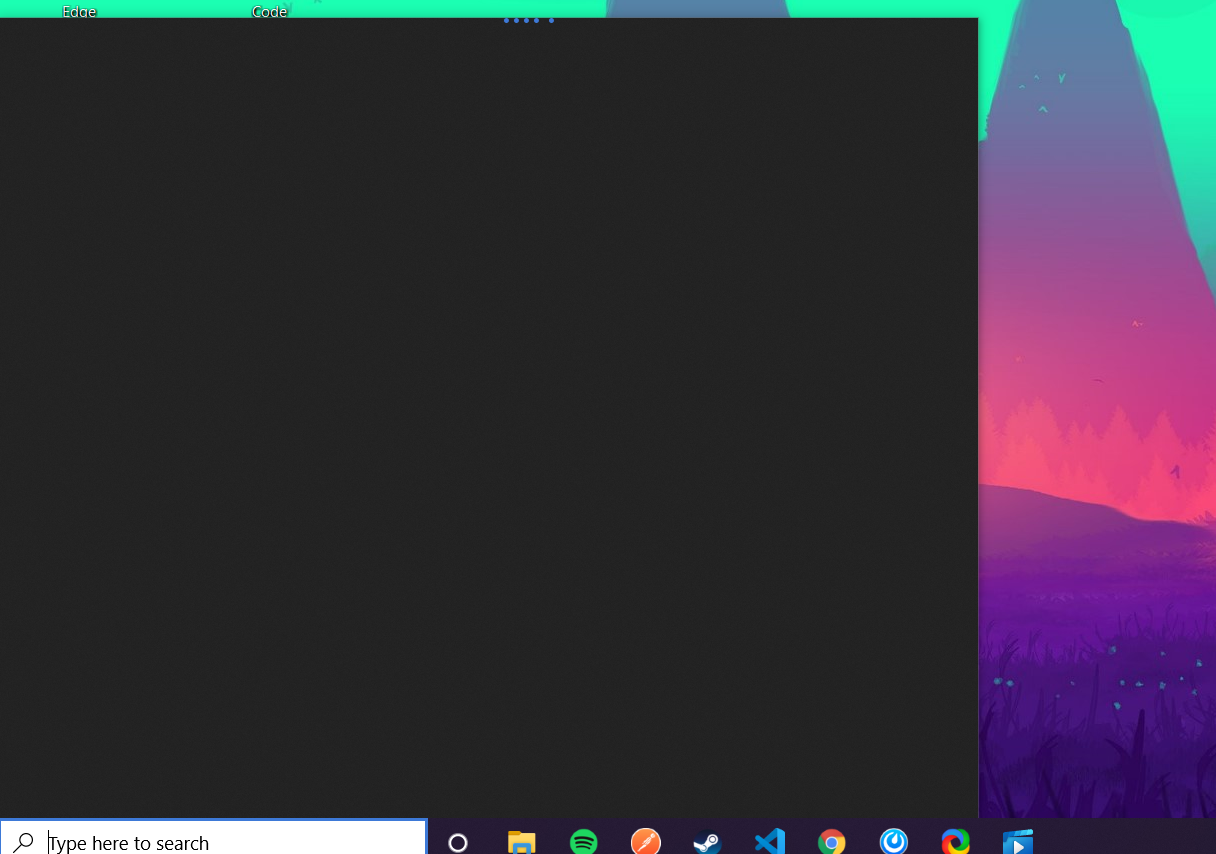
Task: Open Visual Studio Code taskbar icon
Action: pyautogui.click(x=769, y=842)
